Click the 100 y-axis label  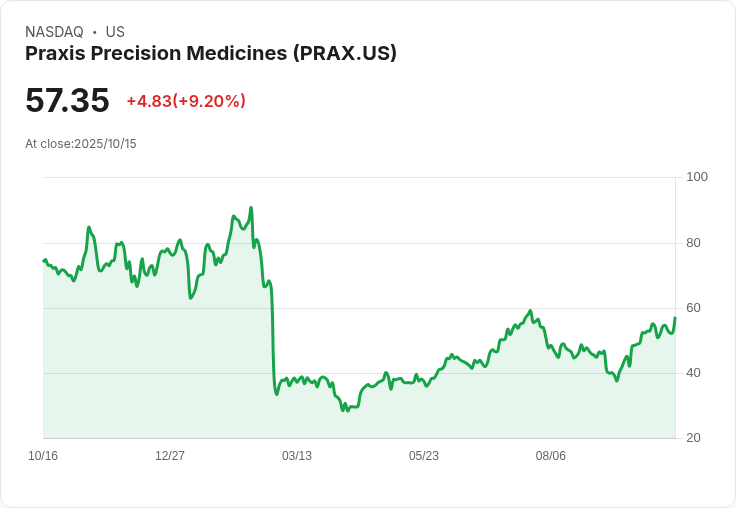[x=697, y=177]
